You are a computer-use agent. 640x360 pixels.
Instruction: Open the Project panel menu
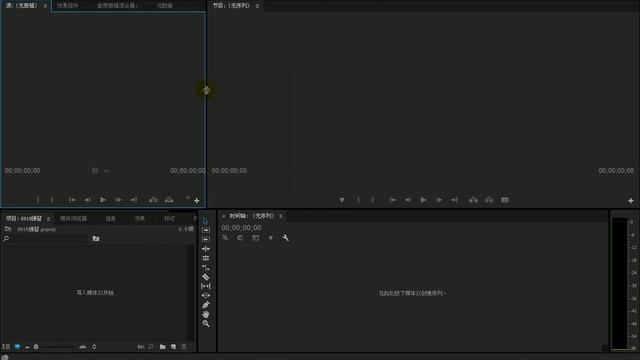[x=48, y=219]
